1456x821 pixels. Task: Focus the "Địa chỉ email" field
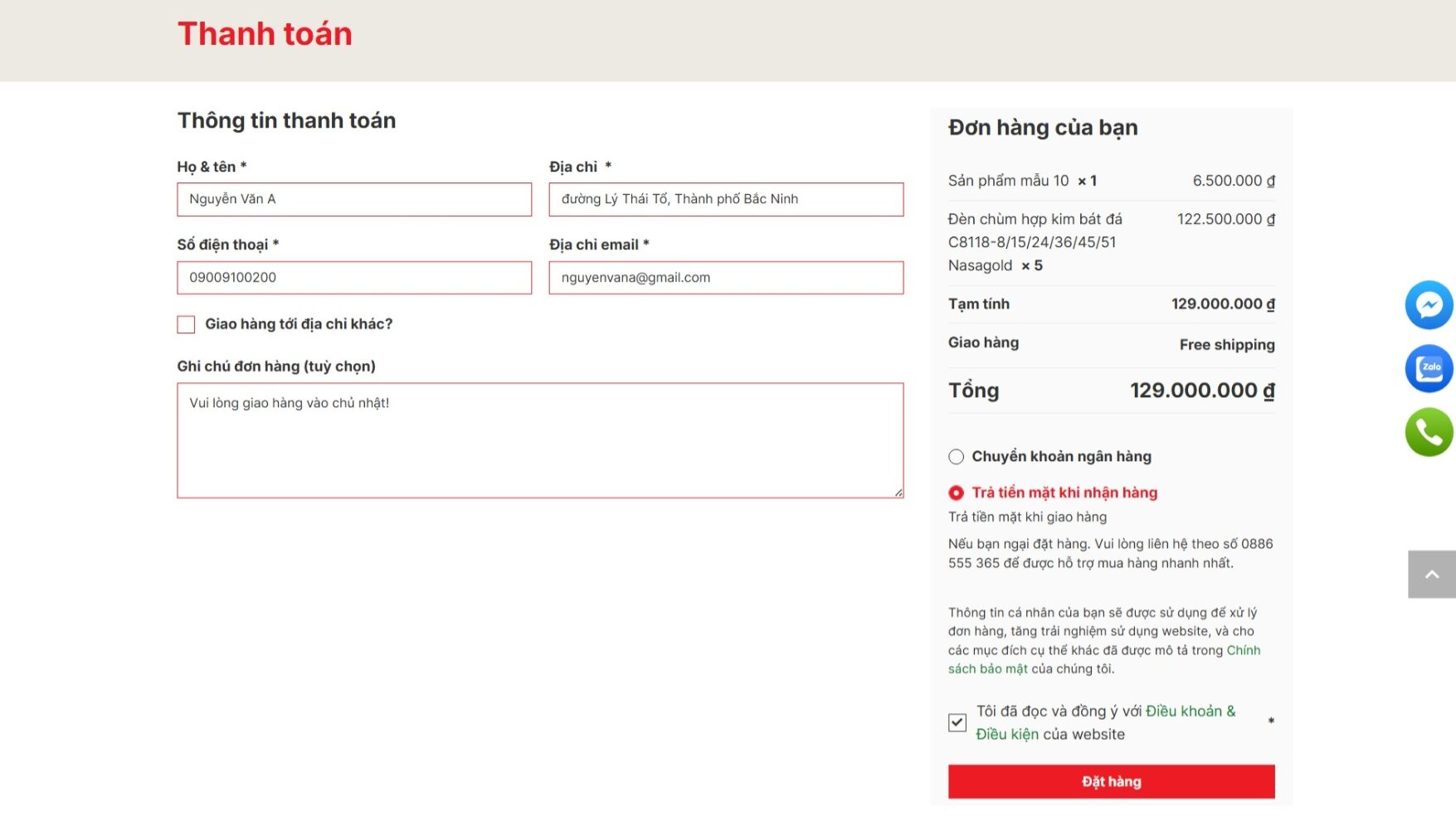coord(726,278)
